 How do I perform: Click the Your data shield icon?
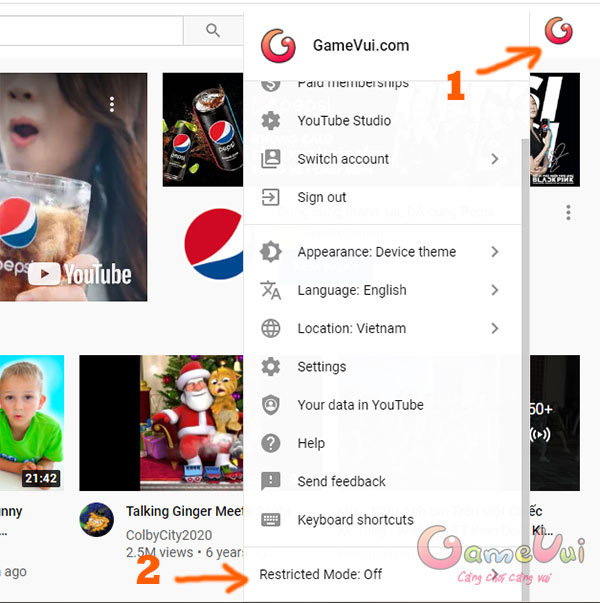pyautogui.click(x=271, y=405)
